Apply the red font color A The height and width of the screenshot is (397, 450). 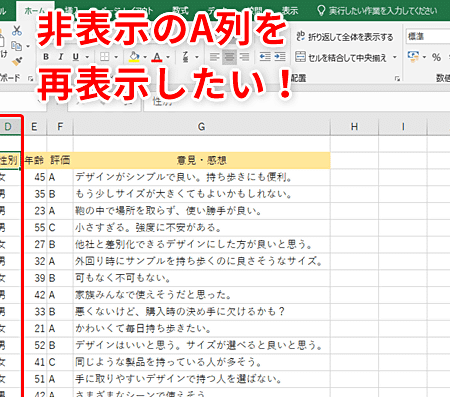(157, 57)
